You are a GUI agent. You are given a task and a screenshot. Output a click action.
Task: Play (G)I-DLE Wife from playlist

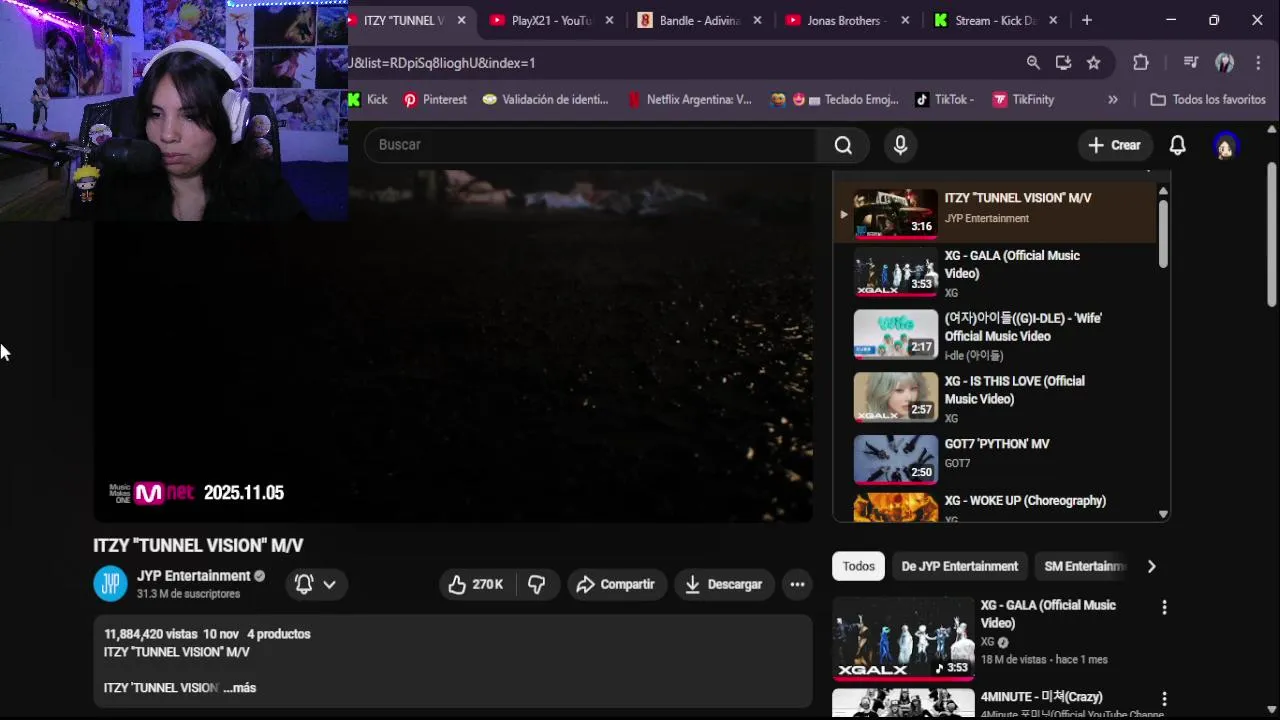coord(995,336)
